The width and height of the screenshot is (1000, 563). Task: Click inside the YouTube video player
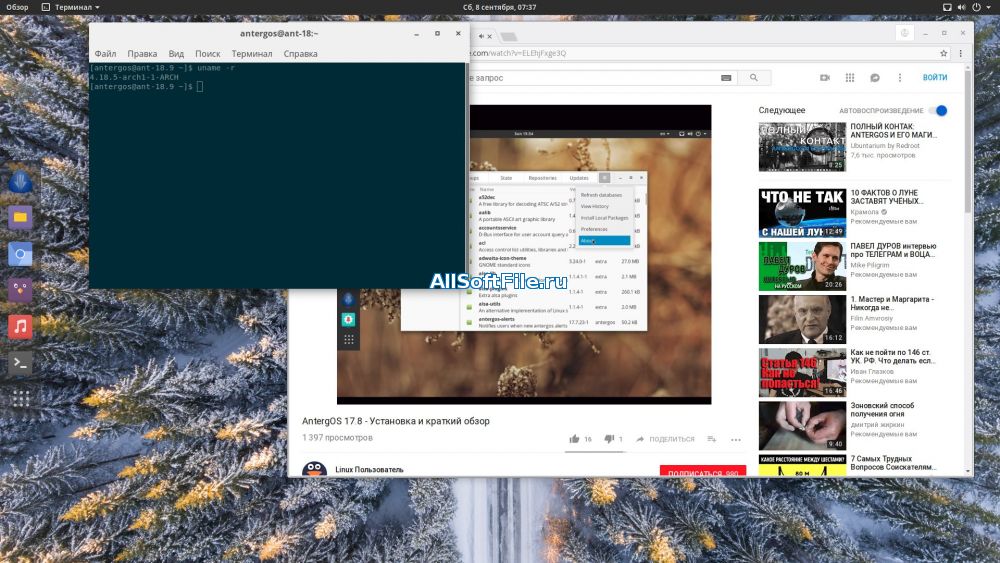(524, 254)
